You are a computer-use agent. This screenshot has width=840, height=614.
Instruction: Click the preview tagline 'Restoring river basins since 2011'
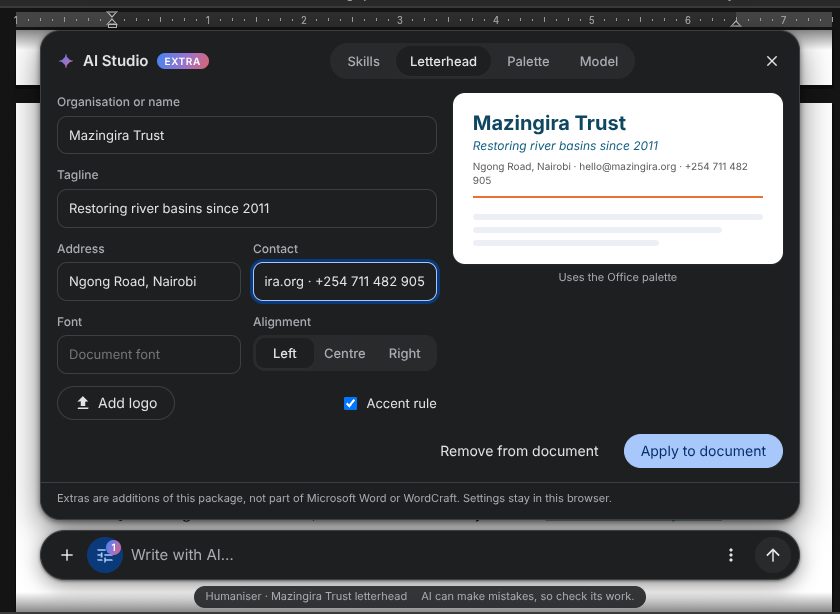pos(565,146)
